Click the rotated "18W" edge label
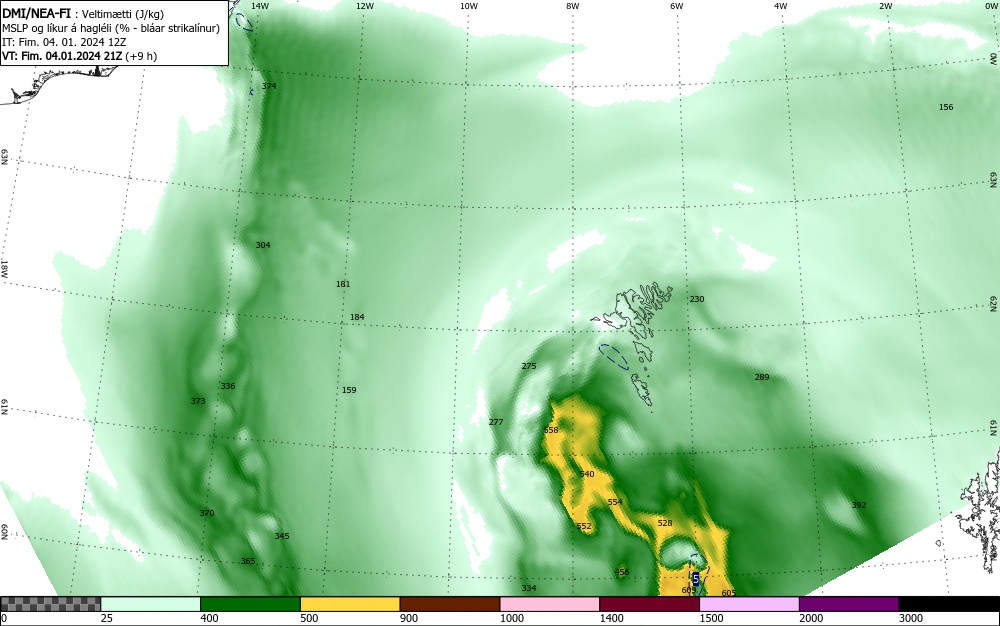This screenshot has height=626, width=1000. (4, 270)
